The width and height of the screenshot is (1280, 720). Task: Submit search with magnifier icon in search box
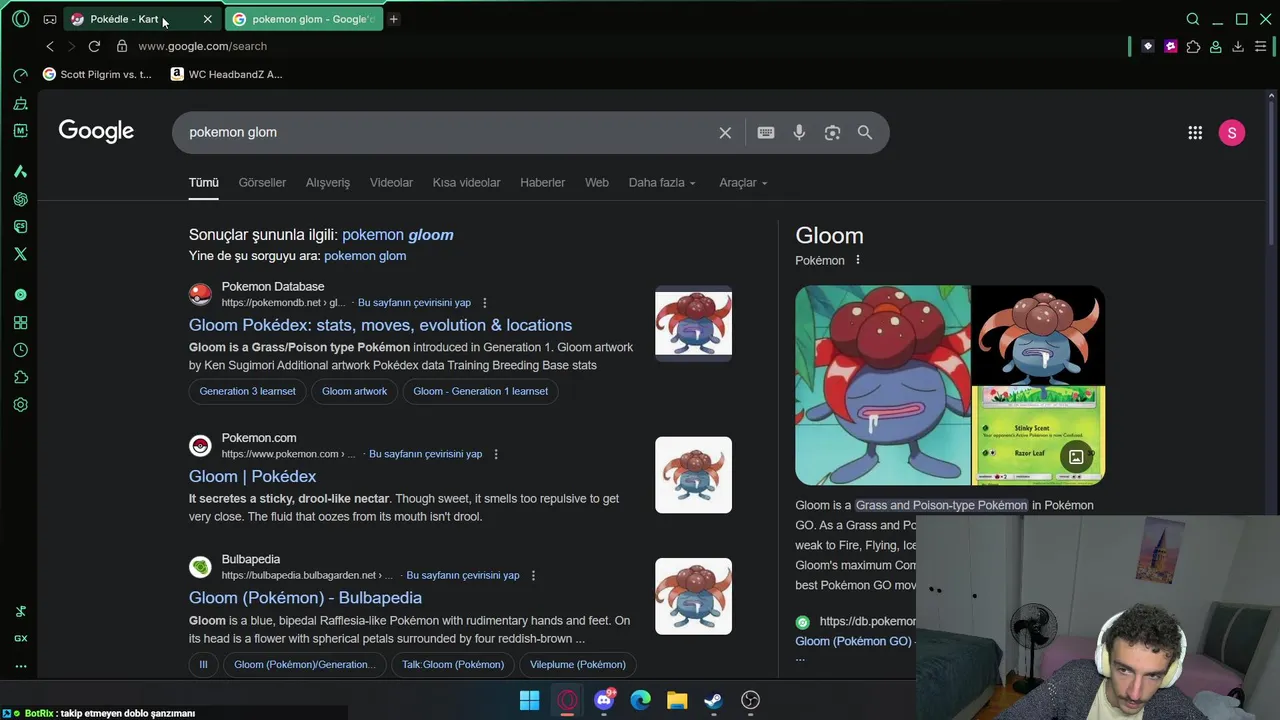point(865,133)
